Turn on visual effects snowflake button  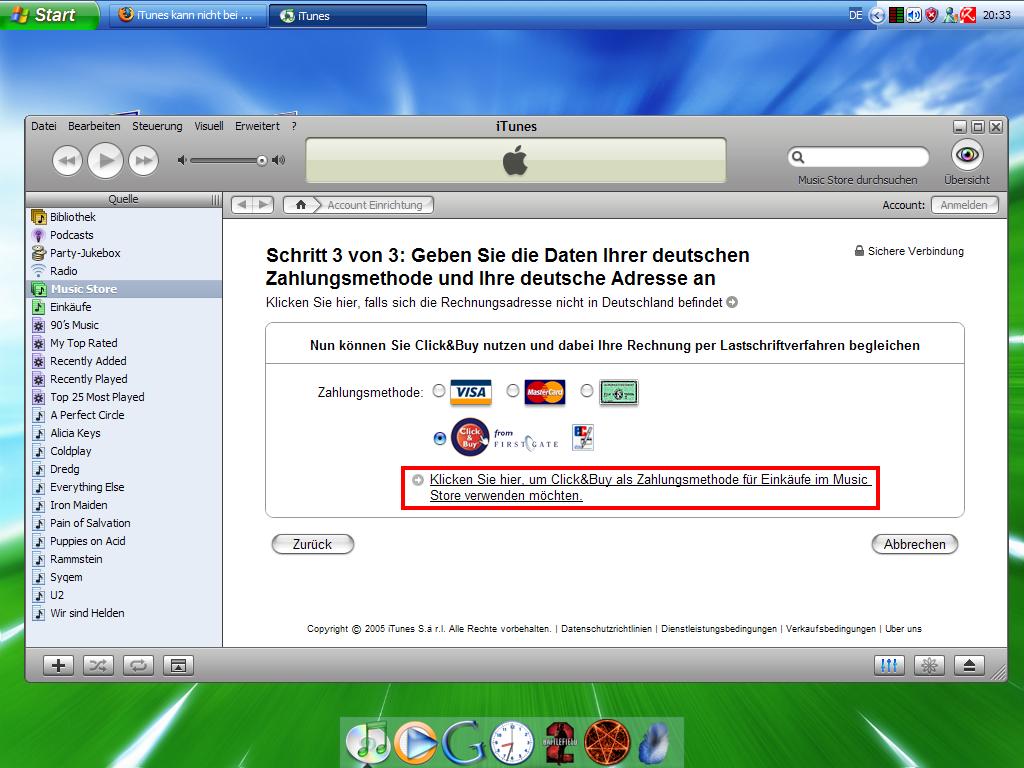point(929,665)
